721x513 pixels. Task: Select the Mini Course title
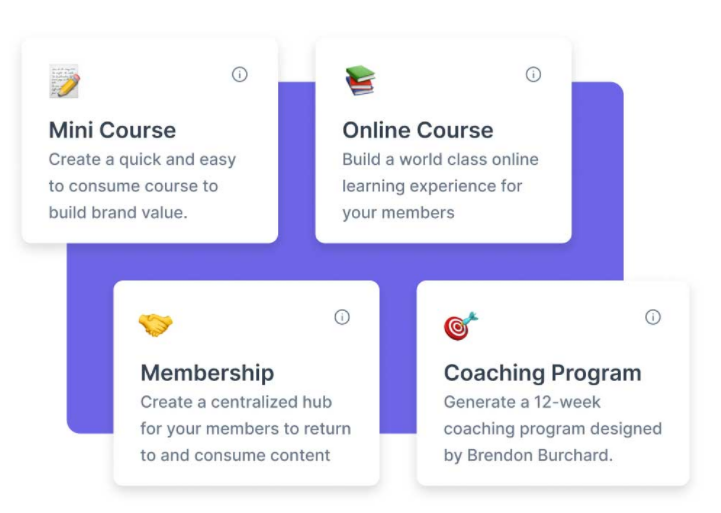112,130
